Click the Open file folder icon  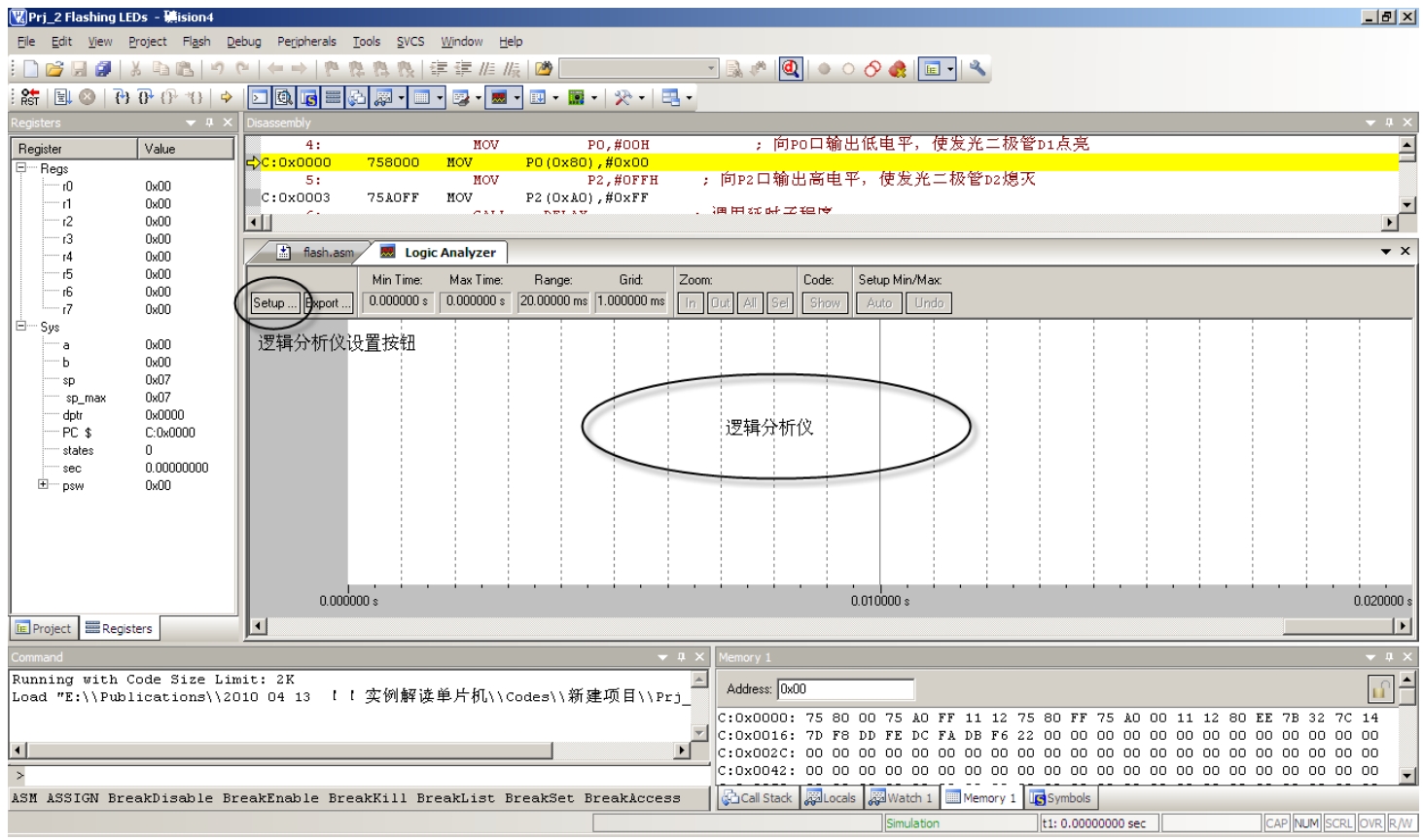coord(54,69)
